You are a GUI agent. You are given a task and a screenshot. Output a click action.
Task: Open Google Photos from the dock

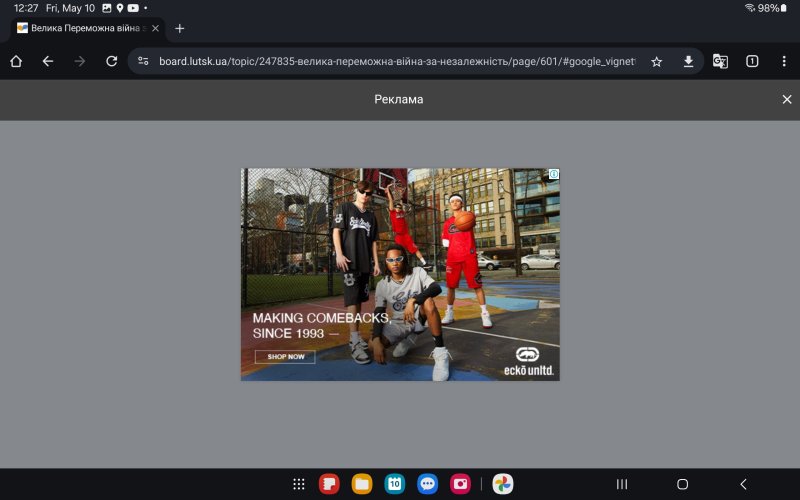pyautogui.click(x=503, y=484)
